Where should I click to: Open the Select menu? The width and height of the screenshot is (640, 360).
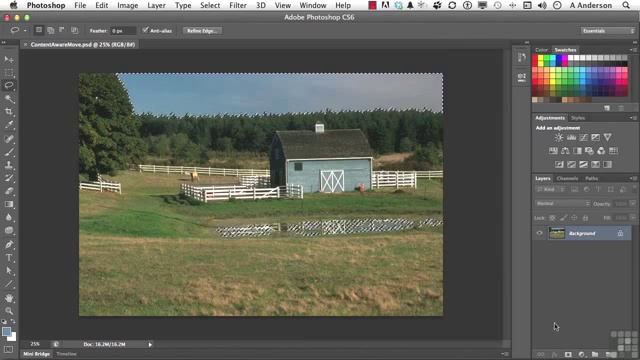coord(210,5)
